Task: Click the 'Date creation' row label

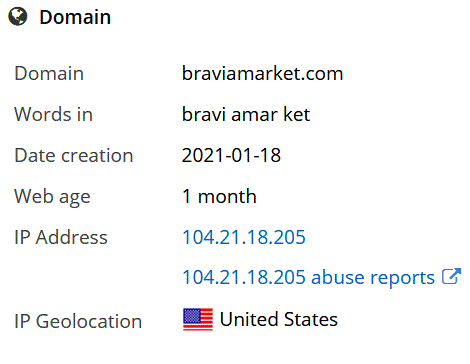Action: [x=74, y=155]
